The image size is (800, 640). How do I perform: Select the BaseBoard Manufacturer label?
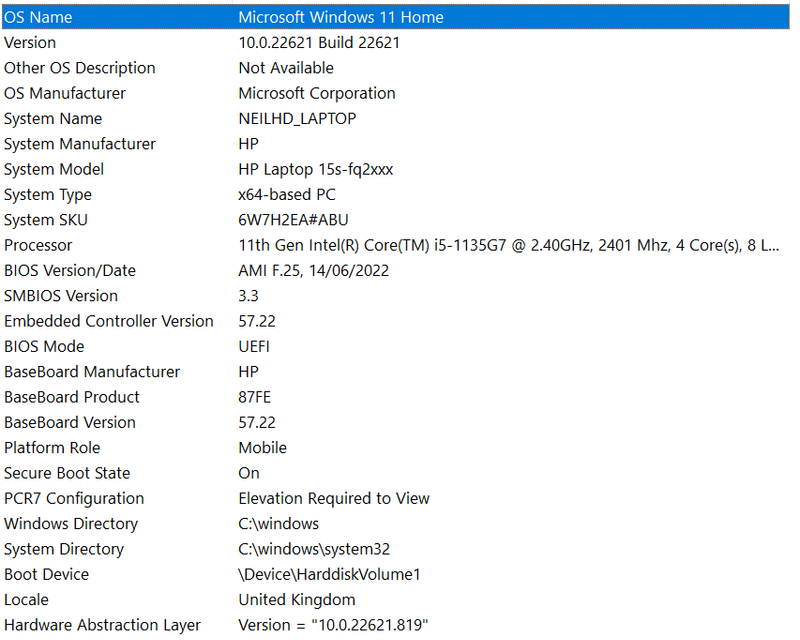(x=92, y=372)
